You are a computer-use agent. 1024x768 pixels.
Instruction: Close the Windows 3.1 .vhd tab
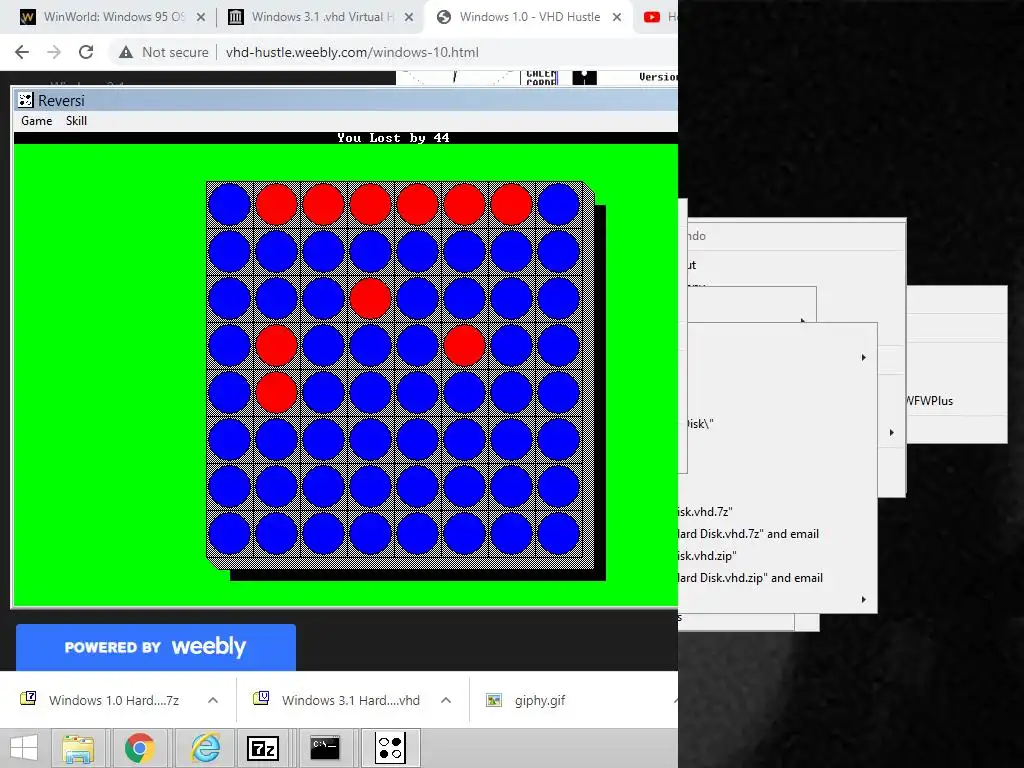coord(409,18)
